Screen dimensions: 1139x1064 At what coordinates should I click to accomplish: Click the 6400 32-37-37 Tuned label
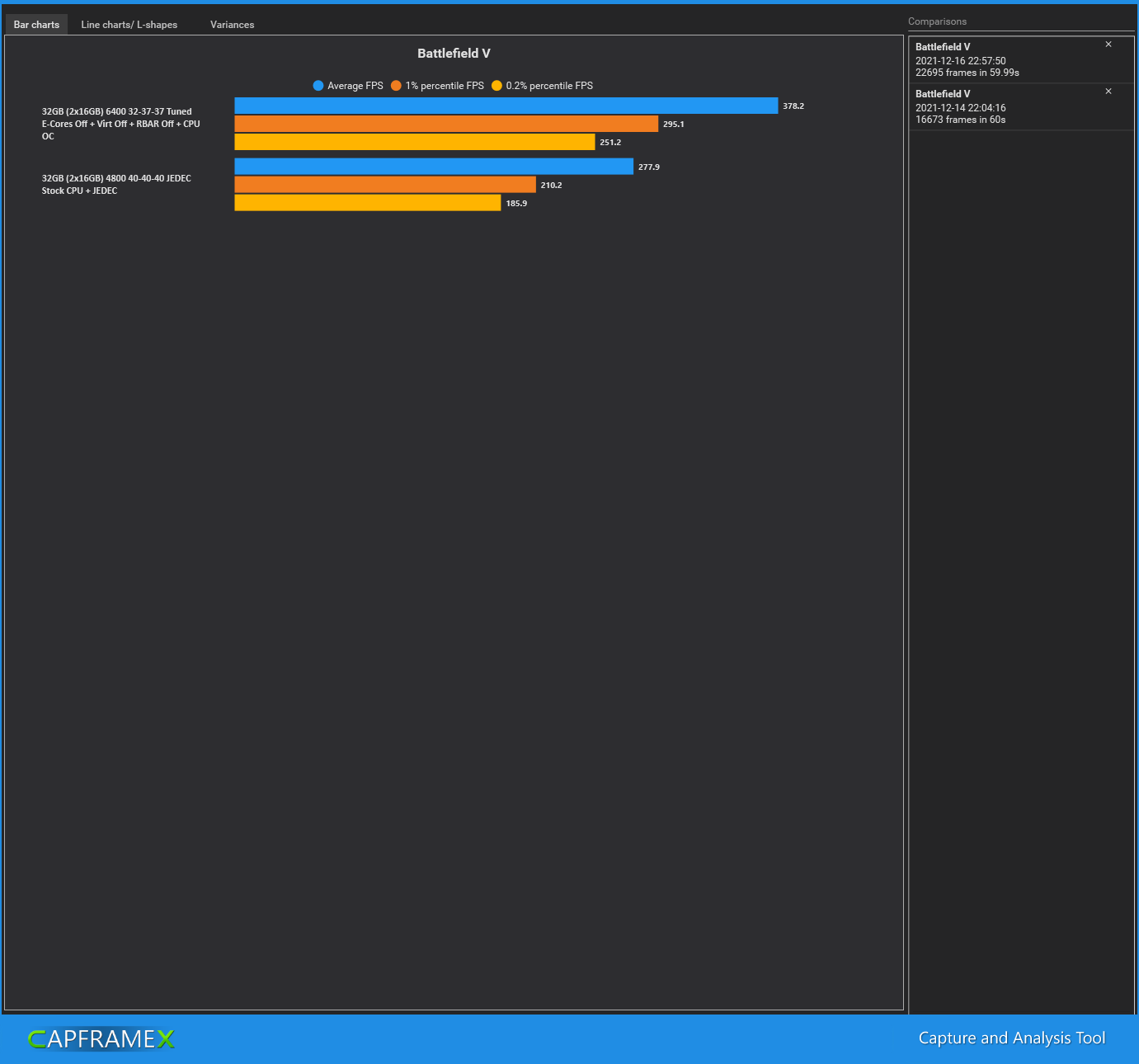coord(121,124)
